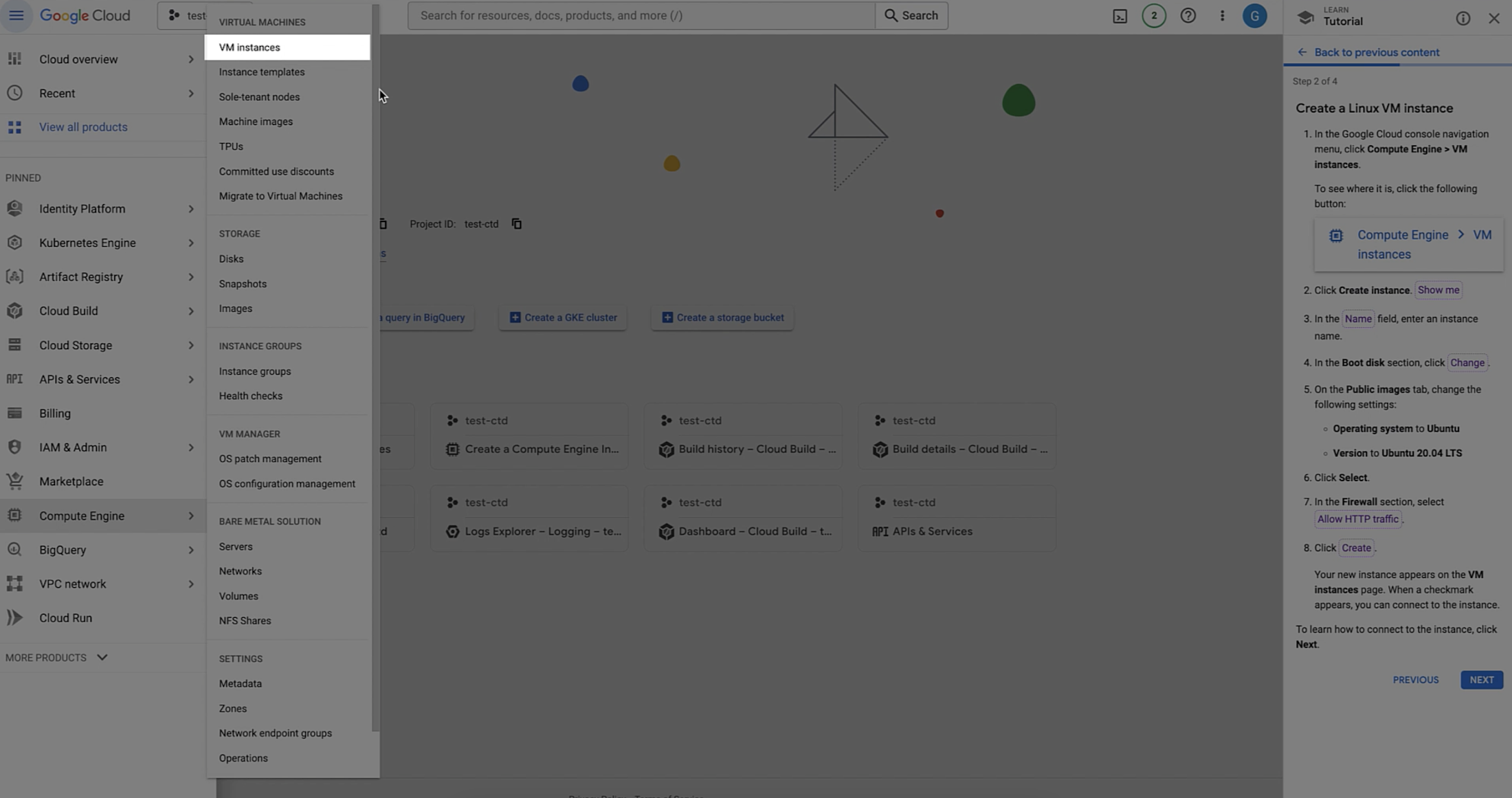The width and height of the screenshot is (1512, 798).
Task: Click the Cloud Run icon
Action: coord(14,618)
